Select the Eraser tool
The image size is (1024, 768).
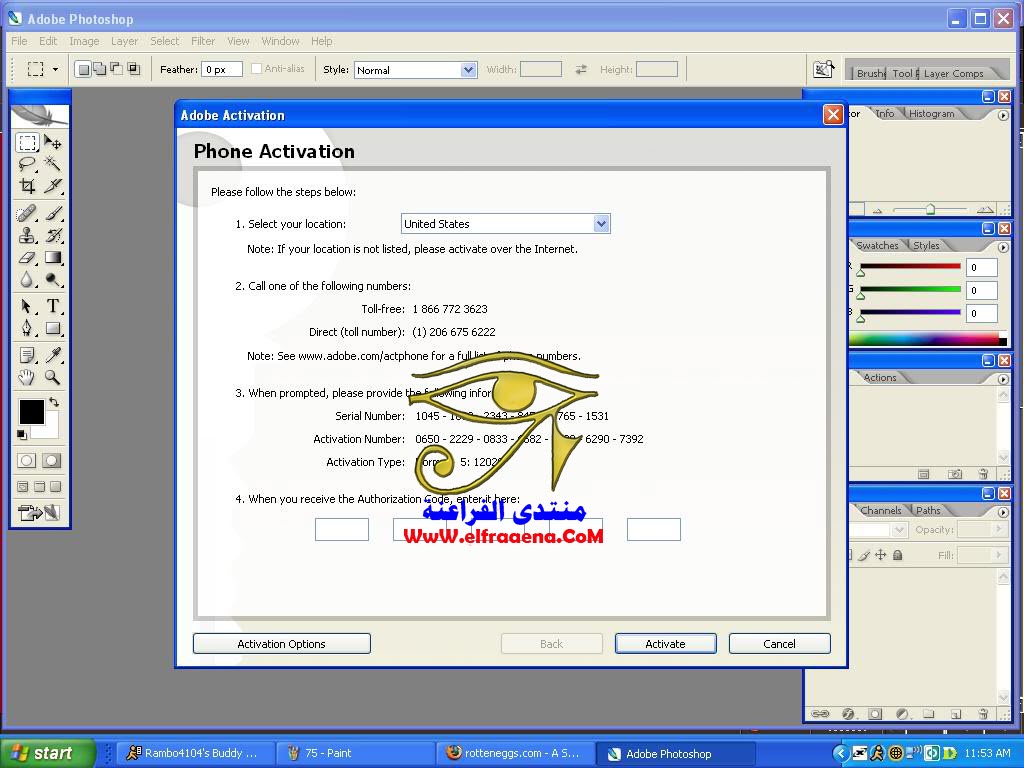[27, 257]
